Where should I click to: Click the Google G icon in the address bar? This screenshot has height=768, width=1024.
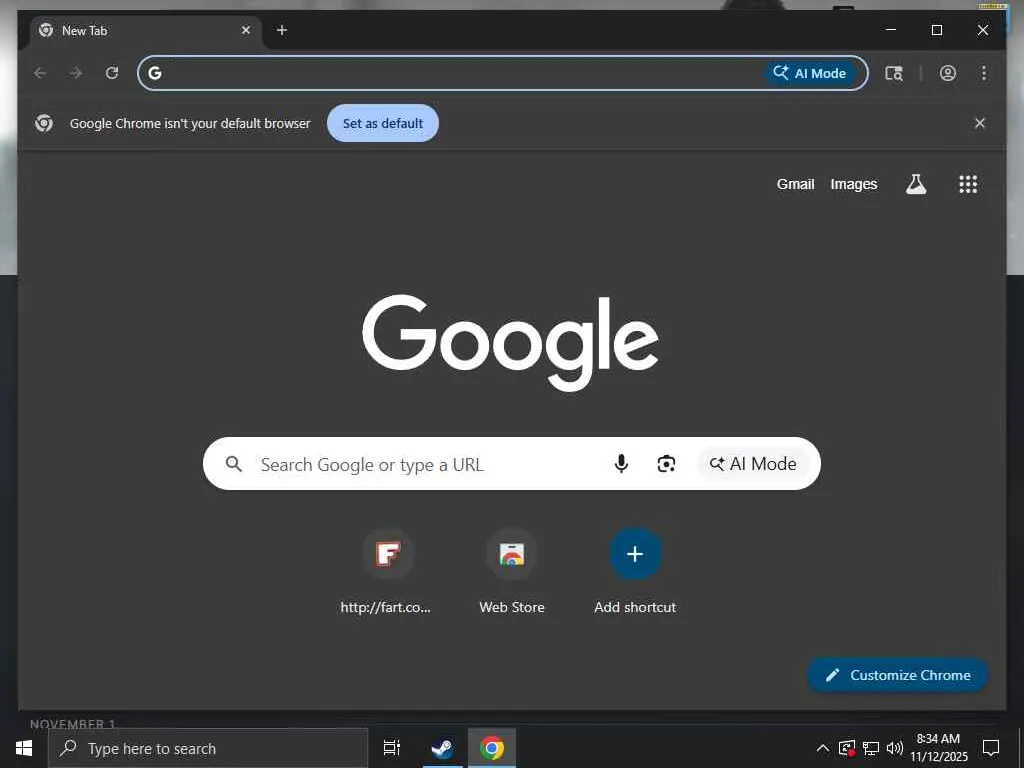pos(155,73)
